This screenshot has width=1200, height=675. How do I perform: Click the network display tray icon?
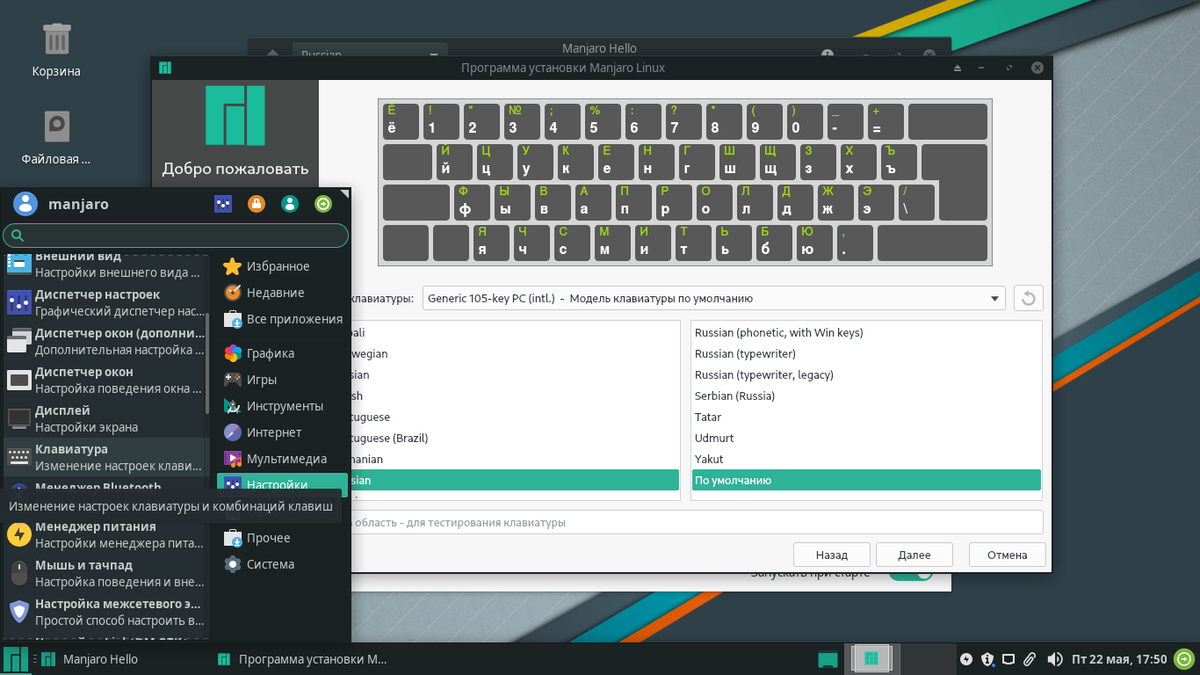point(1008,659)
